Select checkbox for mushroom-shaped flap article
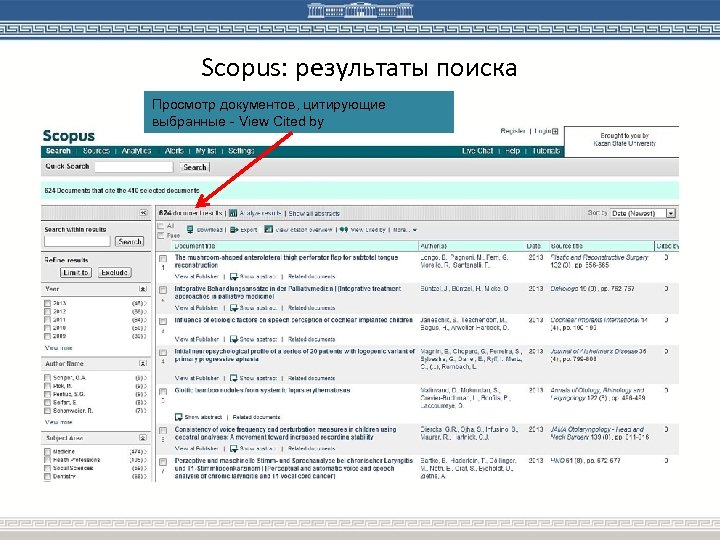The width and height of the screenshot is (720, 540). tap(163, 259)
